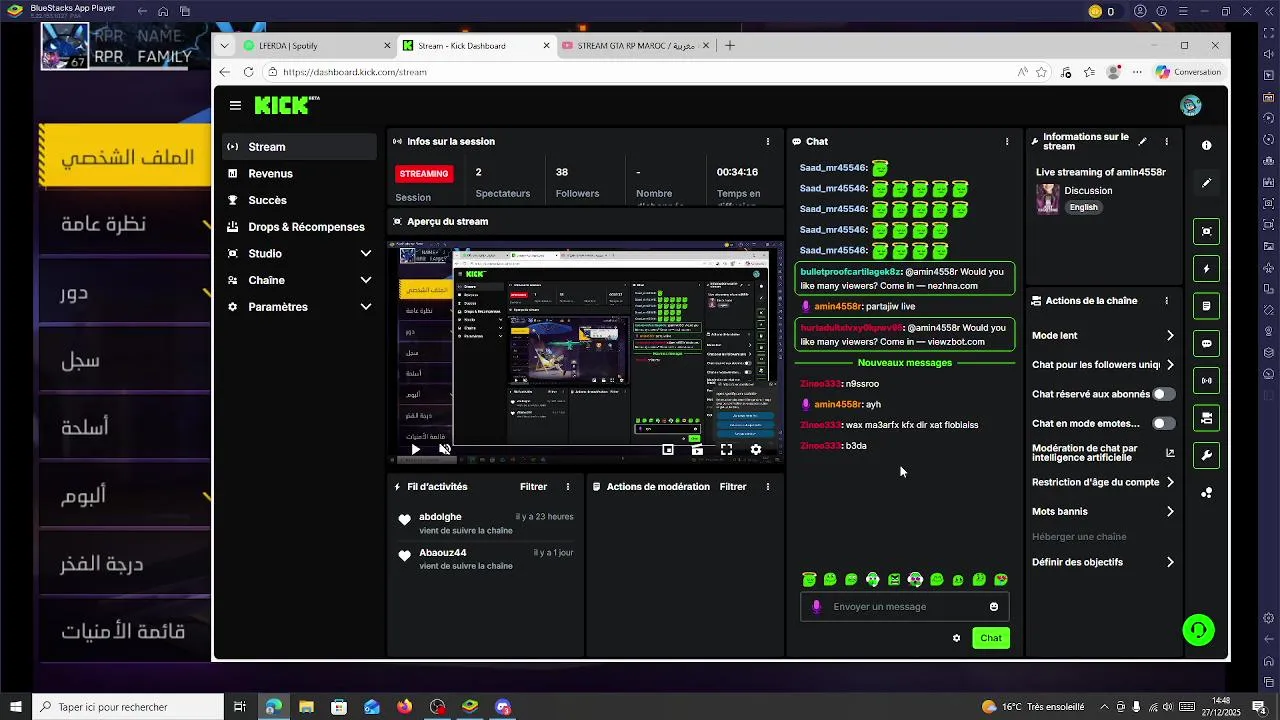Click the green Chat send button
The image size is (1280, 720).
click(x=991, y=638)
